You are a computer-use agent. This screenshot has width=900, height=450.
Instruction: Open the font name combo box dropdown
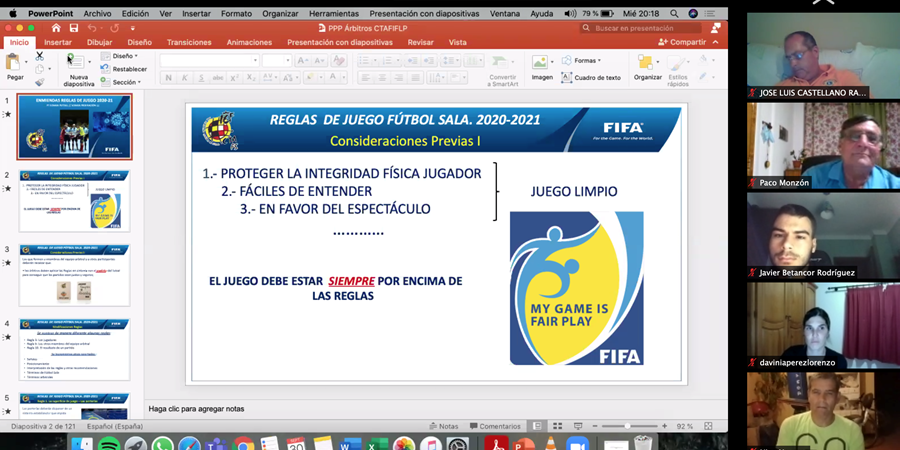(x=255, y=61)
